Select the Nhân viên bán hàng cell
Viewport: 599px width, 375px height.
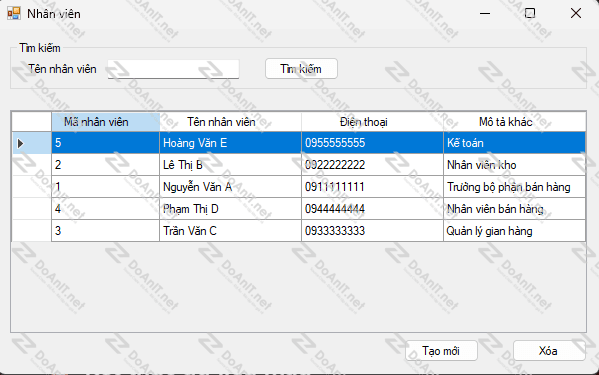(x=514, y=209)
